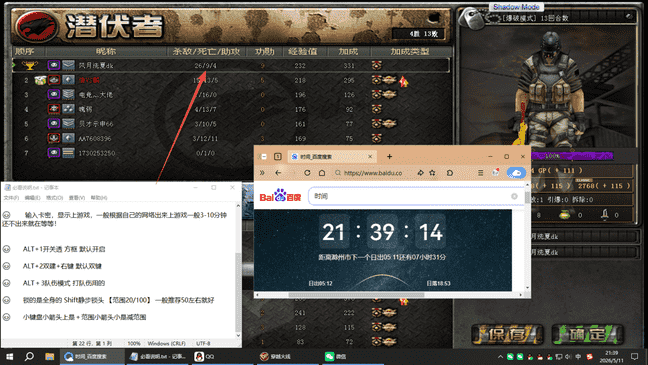This screenshot has width=648, height=365.
Task: Click the browser back arrow button
Action: [278, 173]
